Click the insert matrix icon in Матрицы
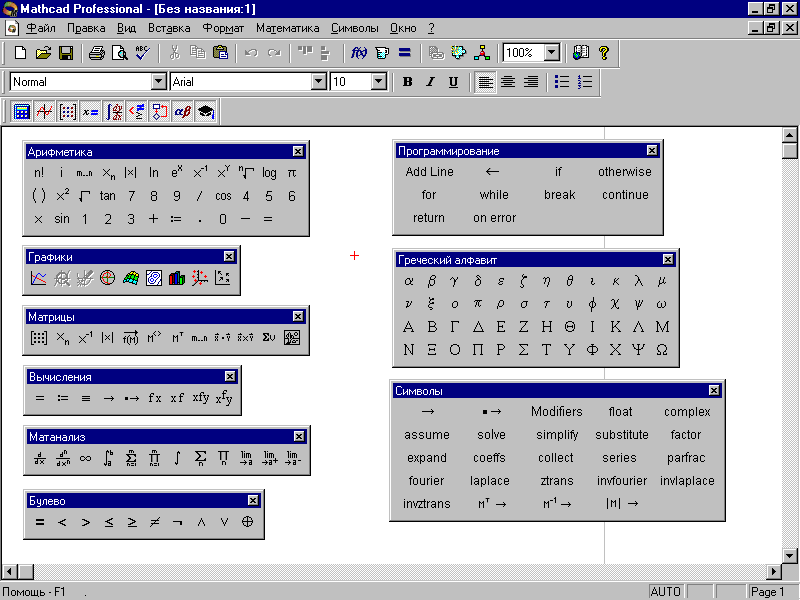The image size is (800, 600). 39,338
